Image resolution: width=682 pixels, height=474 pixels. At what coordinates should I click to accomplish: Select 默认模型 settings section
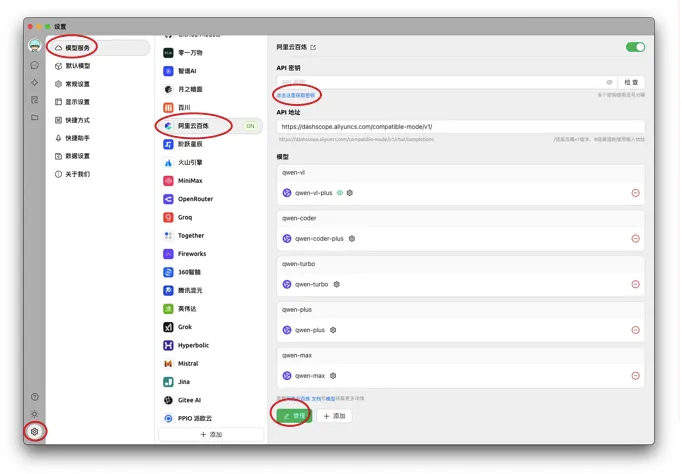pos(99,66)
